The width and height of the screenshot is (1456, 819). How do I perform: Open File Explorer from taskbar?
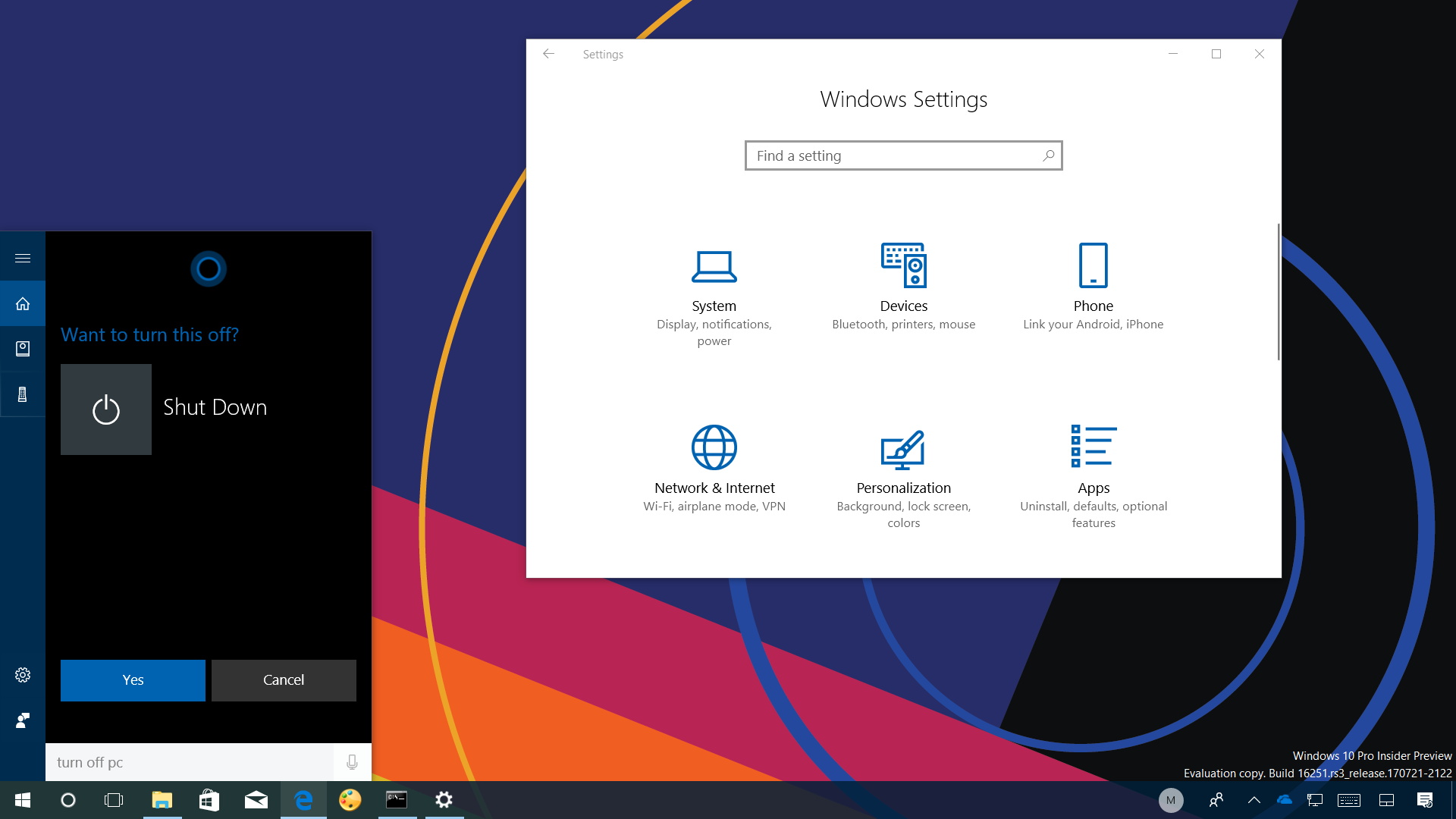[x=162, y=800]
